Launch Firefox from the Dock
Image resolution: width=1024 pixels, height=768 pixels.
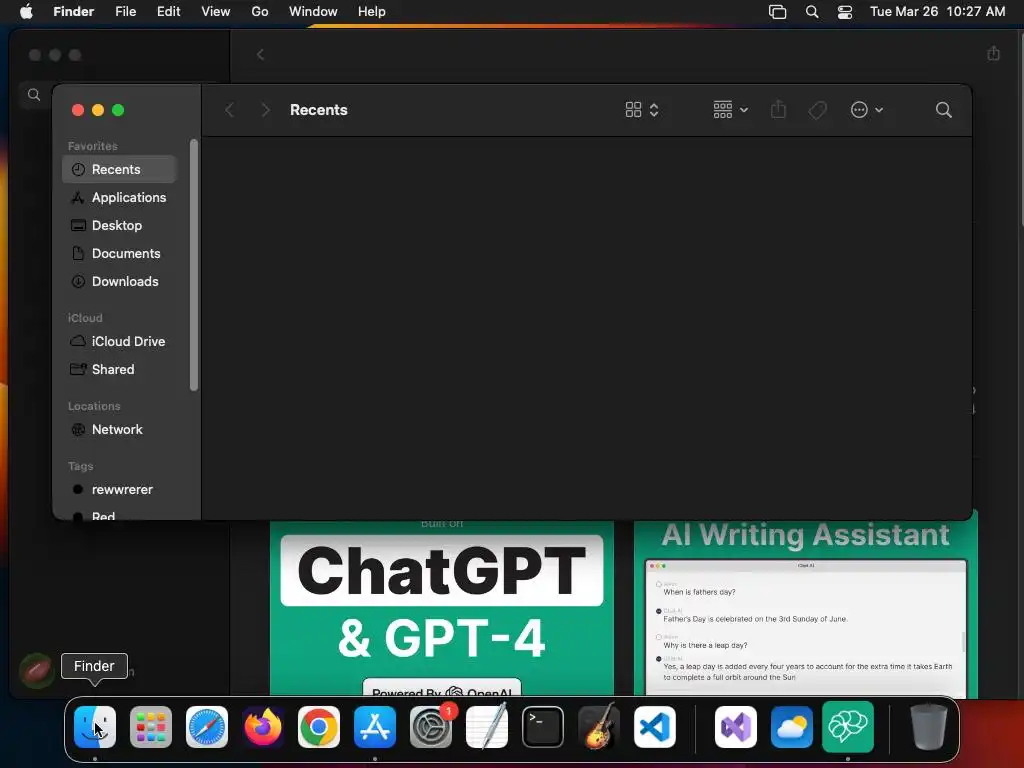[x=263, y=727]
